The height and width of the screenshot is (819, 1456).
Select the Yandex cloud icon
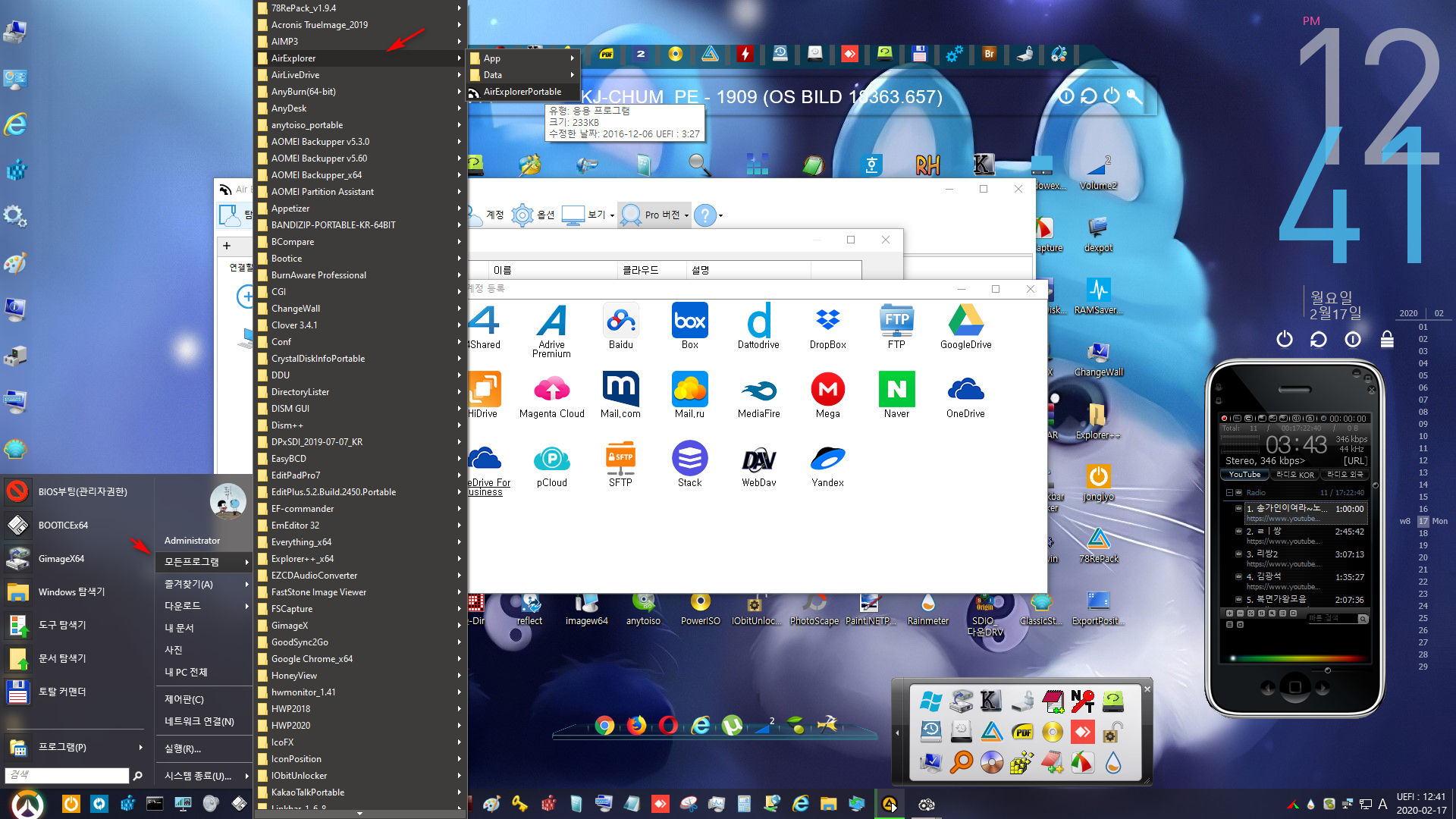827,464
